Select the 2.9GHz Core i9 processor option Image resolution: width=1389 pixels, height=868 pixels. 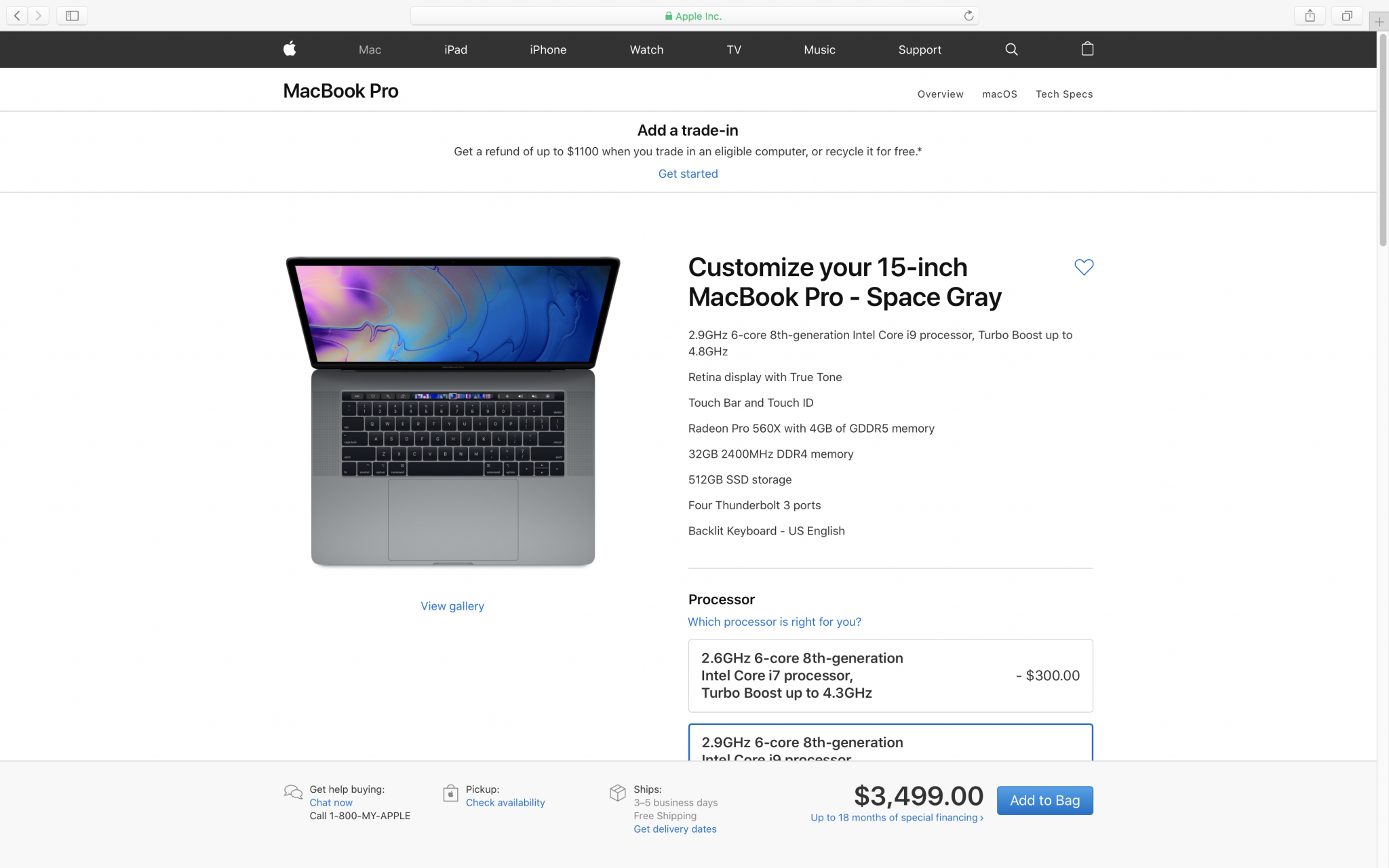point(891,743)
